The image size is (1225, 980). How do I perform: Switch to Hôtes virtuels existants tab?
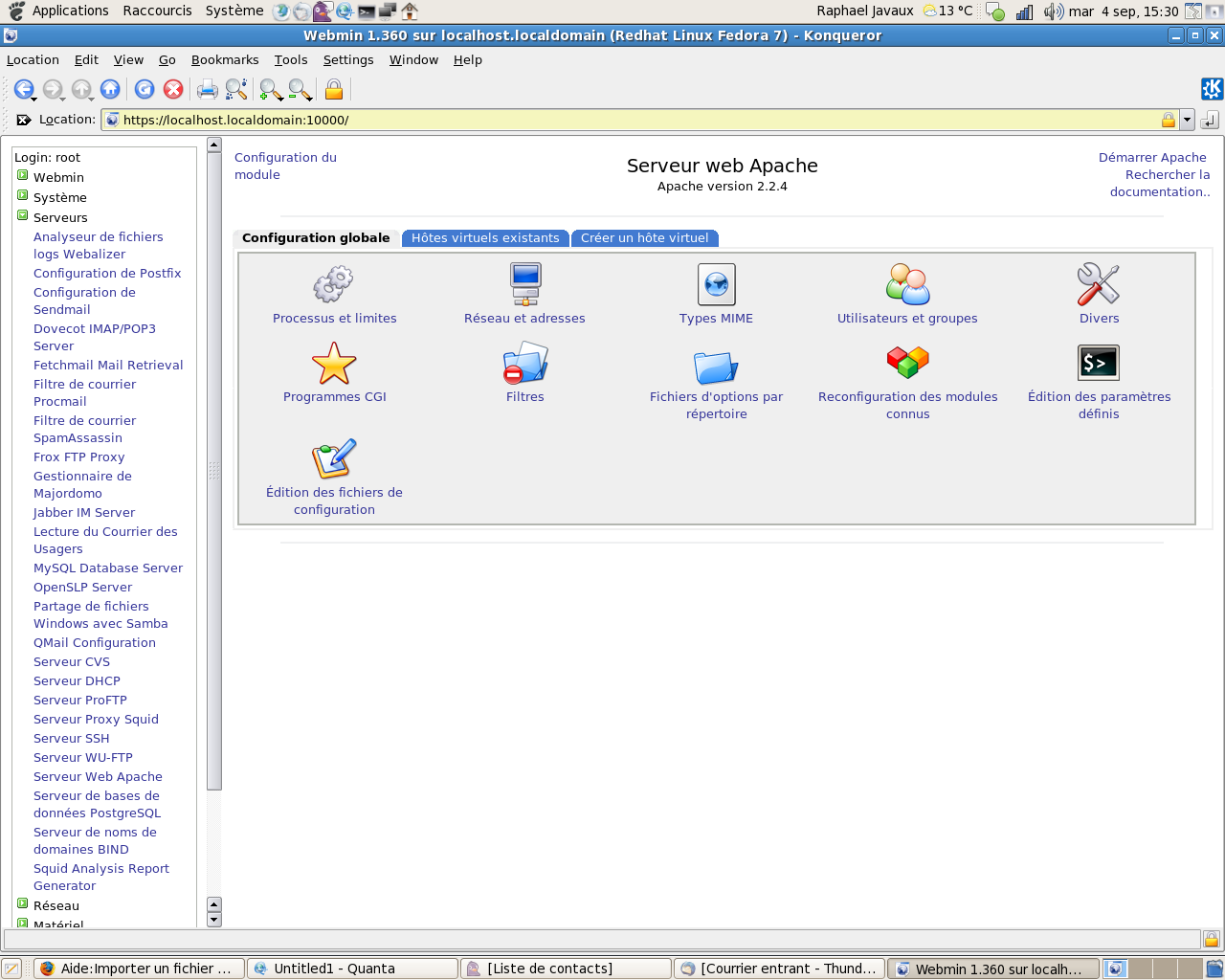click(x=485, y=238)
